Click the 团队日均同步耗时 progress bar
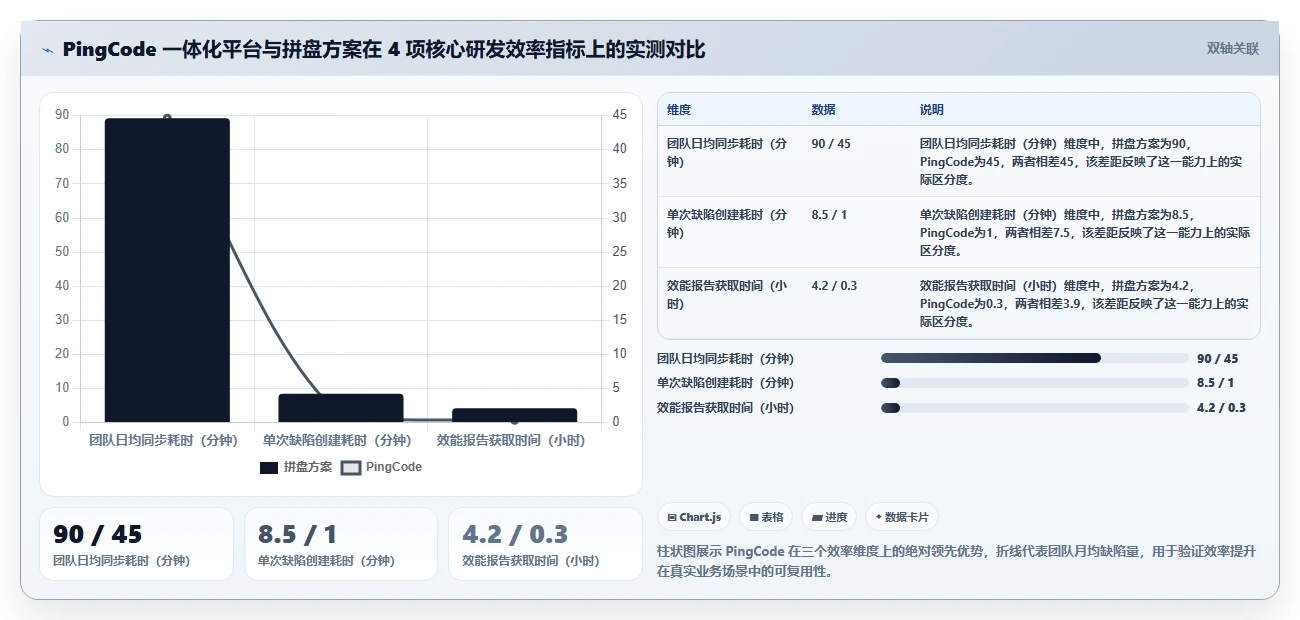 click(1034, 358)
